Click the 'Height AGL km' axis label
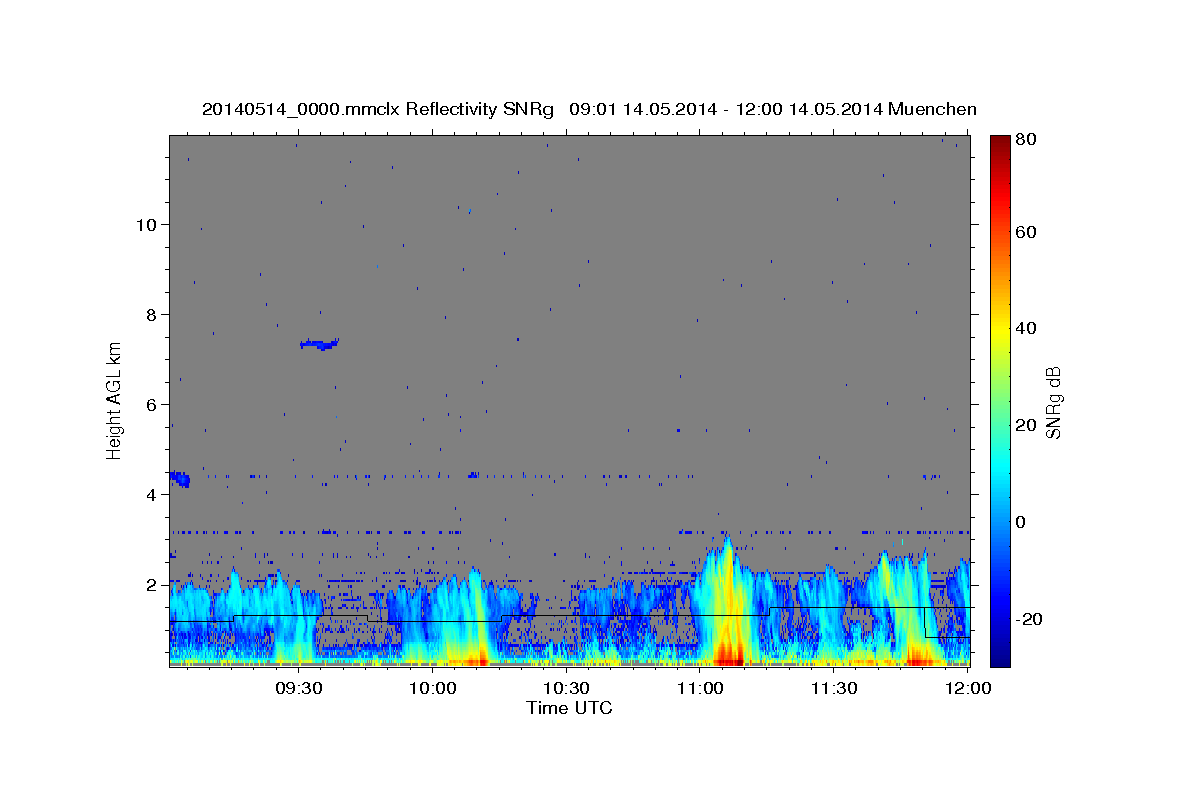This screenshot has width=1200, height=800. [114, 399]
